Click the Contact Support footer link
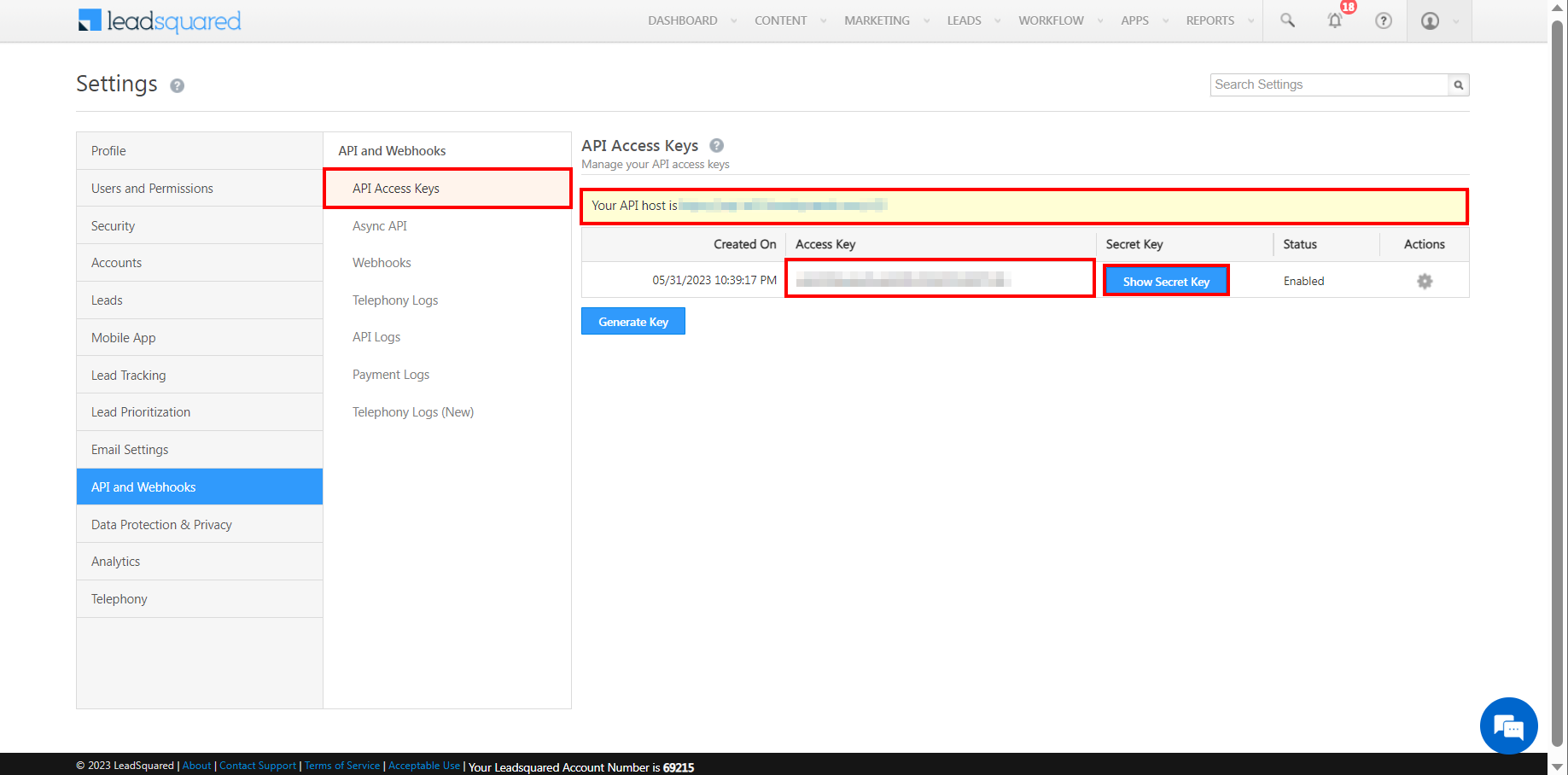The width and height of the screenshot is (1568, 775). [x=258, y=766]
